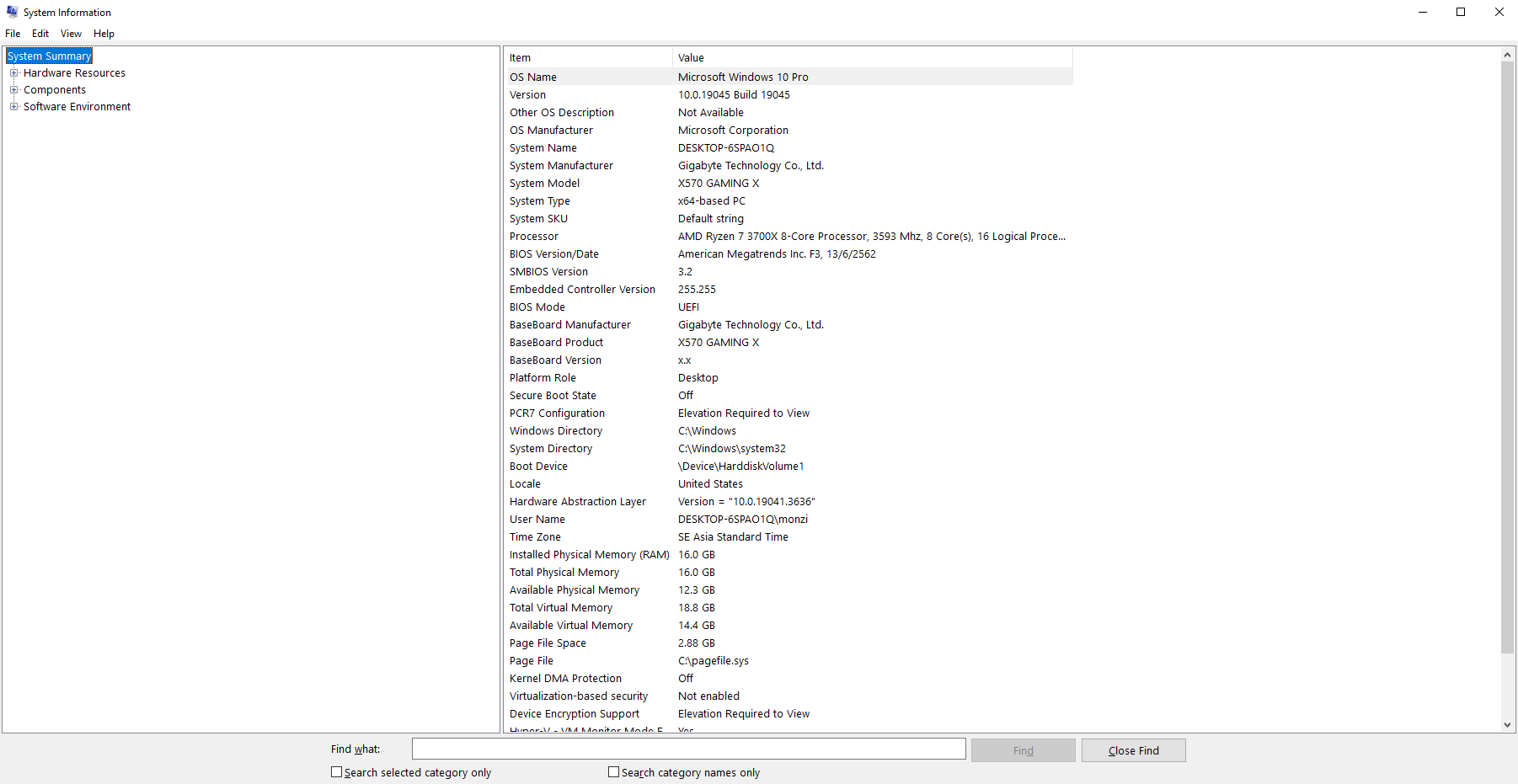Expand the Software Environment node
The width and height of the screenshot is (1518, 784).
tap(13, 107)
